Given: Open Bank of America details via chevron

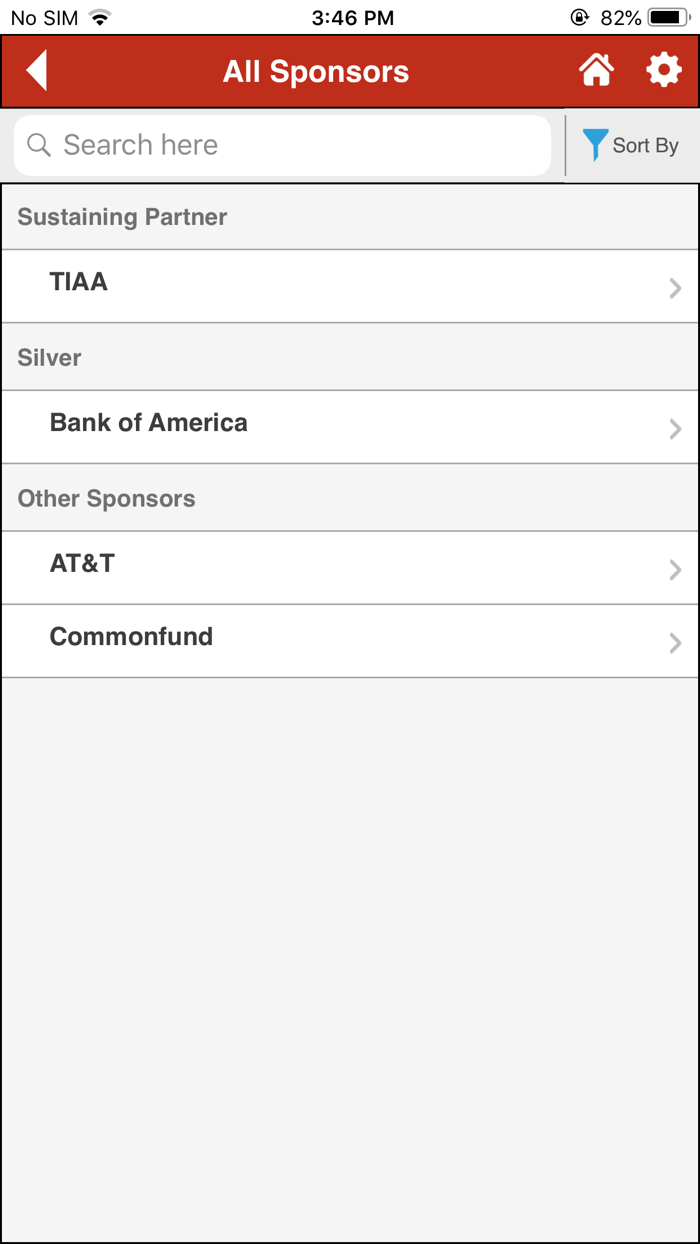Looking at the screenshot, I should pos(675,428).
